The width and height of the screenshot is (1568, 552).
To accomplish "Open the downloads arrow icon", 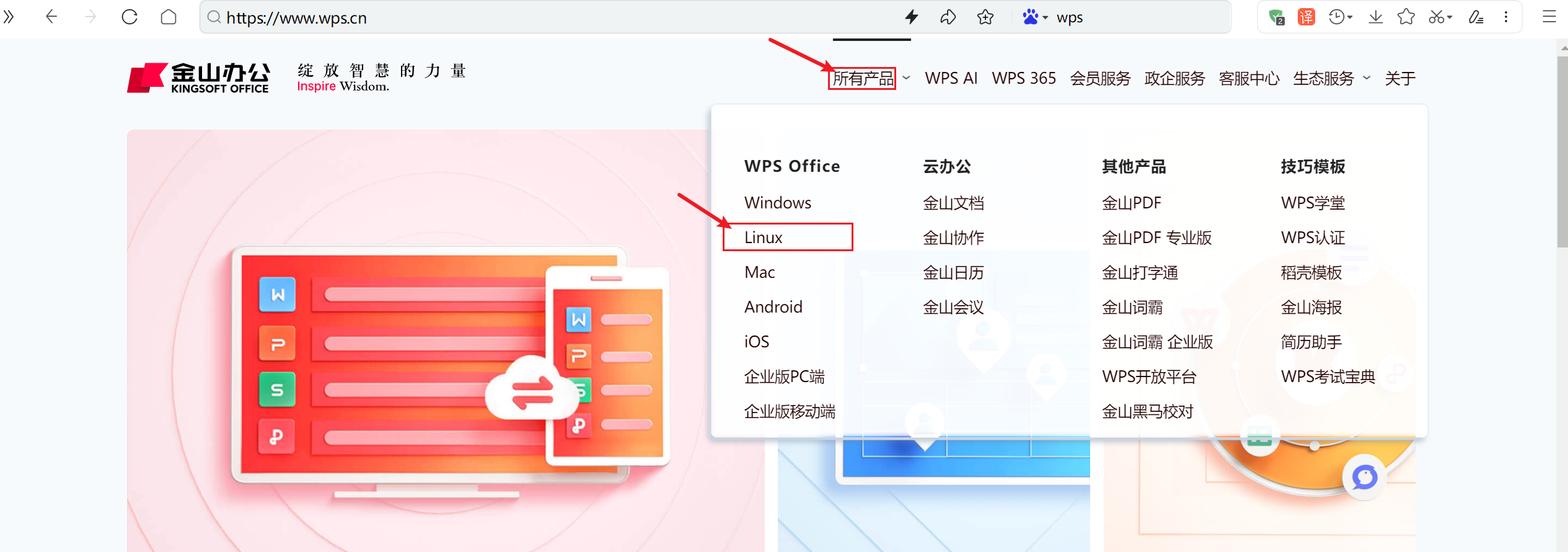I will coord(1376,17).
